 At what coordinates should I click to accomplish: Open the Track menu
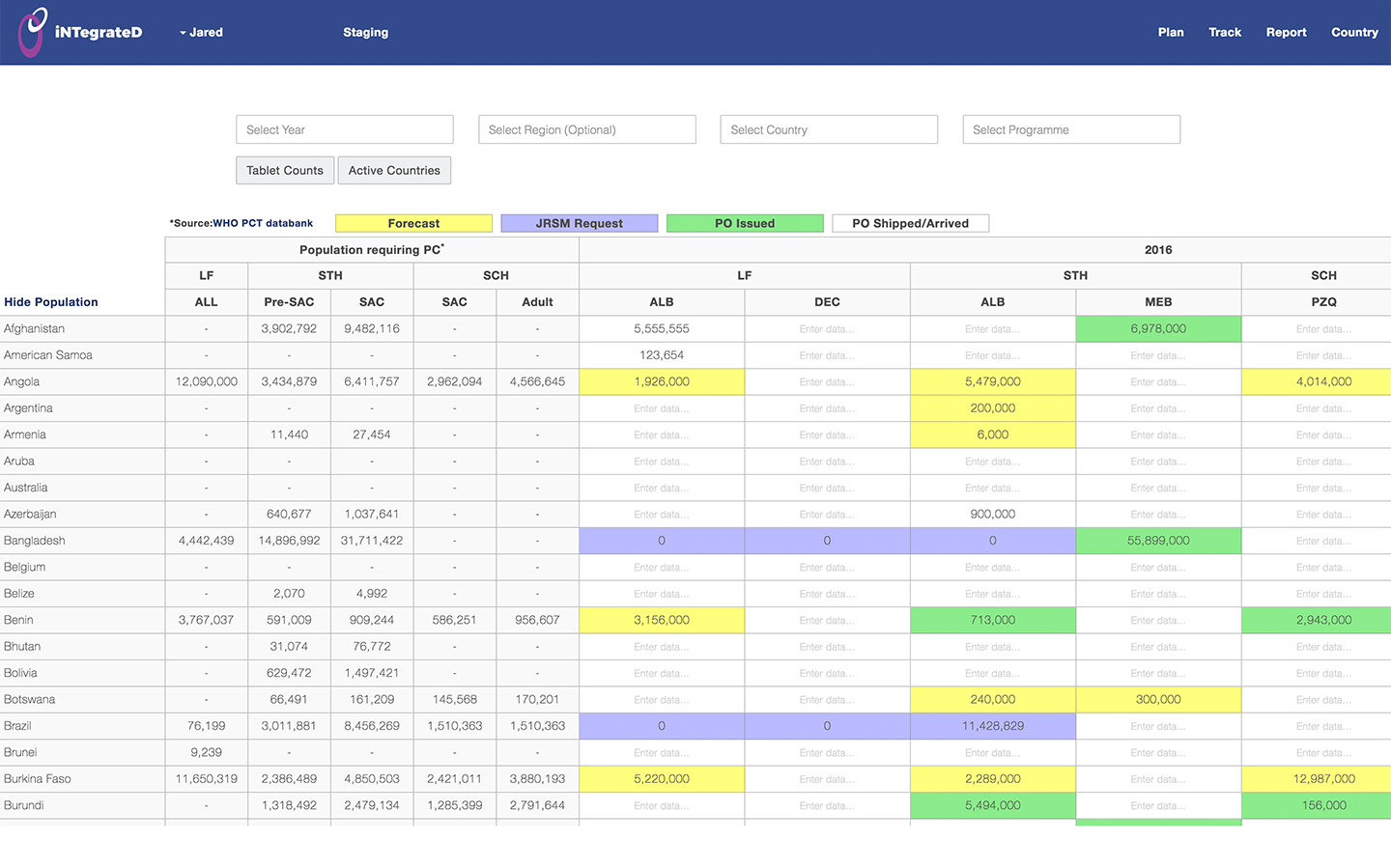[x=1225, y=32]
